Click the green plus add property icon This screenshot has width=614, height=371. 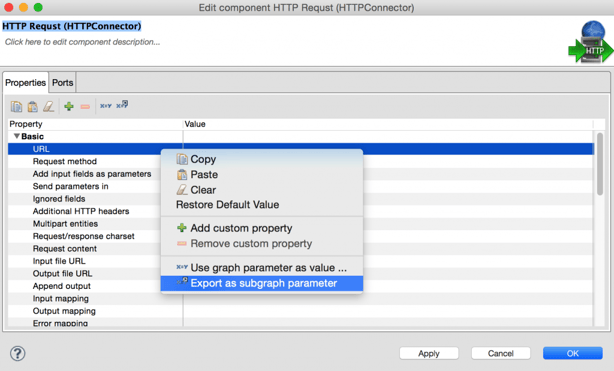click(x=69, y=106)
